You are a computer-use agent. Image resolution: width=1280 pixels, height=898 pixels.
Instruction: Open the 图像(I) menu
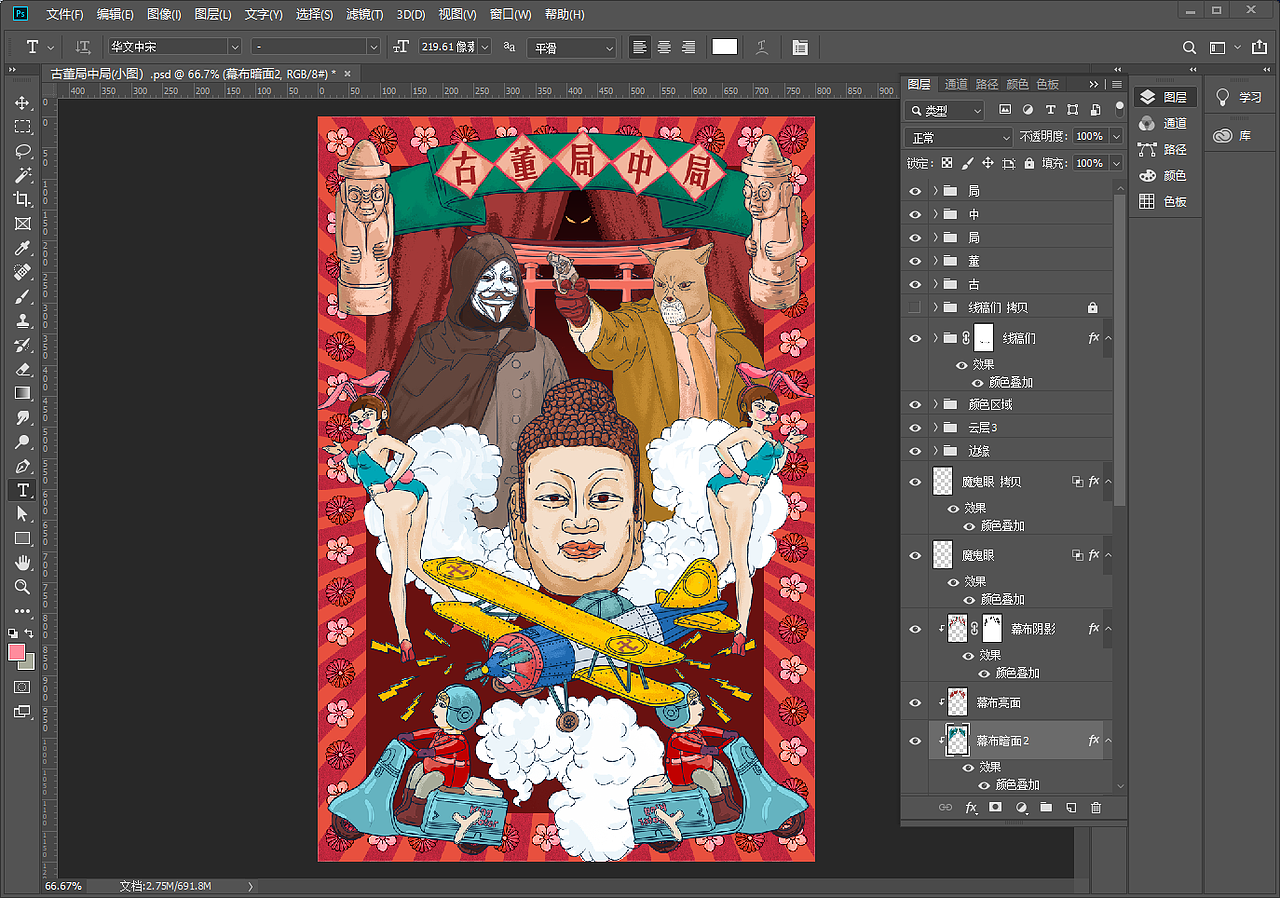tap(164, 15)
